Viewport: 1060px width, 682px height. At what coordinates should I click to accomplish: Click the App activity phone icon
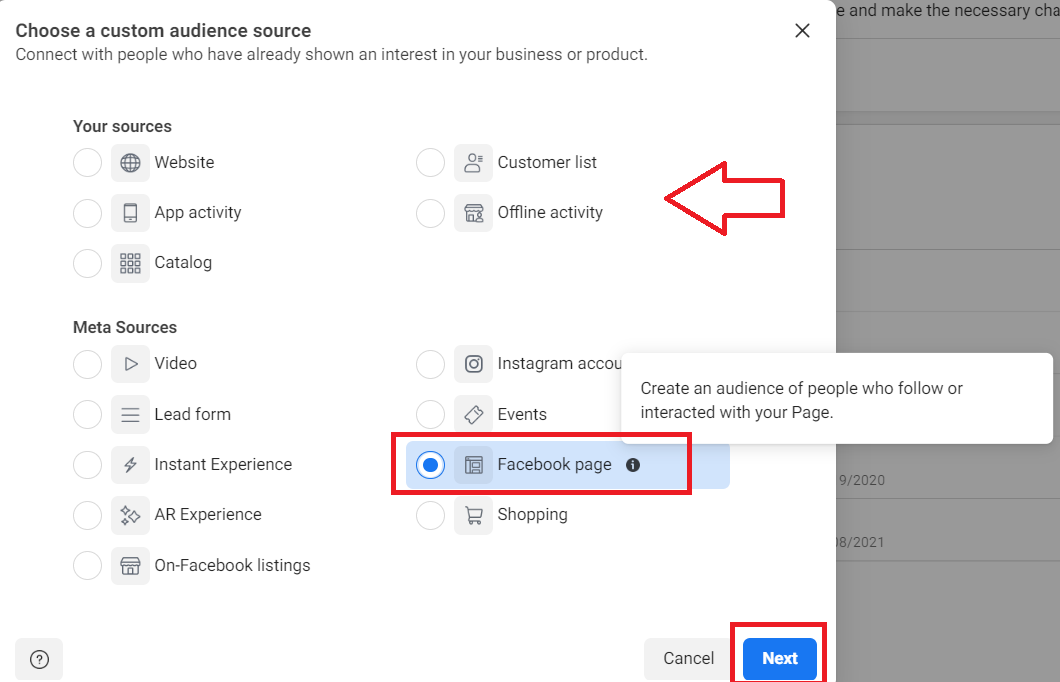(130, 213)
